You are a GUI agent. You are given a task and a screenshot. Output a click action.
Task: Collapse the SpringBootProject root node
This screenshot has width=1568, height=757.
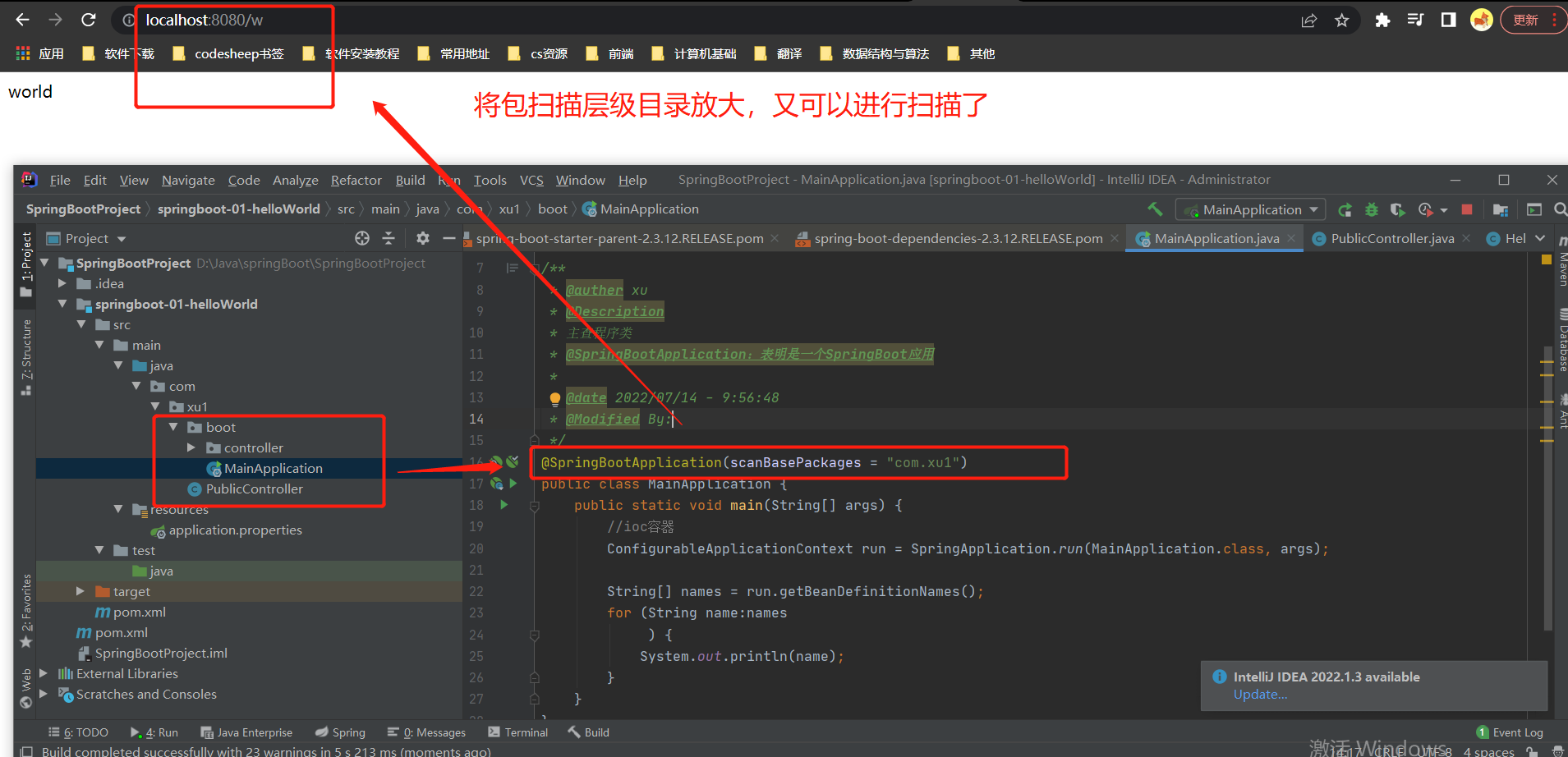coord(44,263)
